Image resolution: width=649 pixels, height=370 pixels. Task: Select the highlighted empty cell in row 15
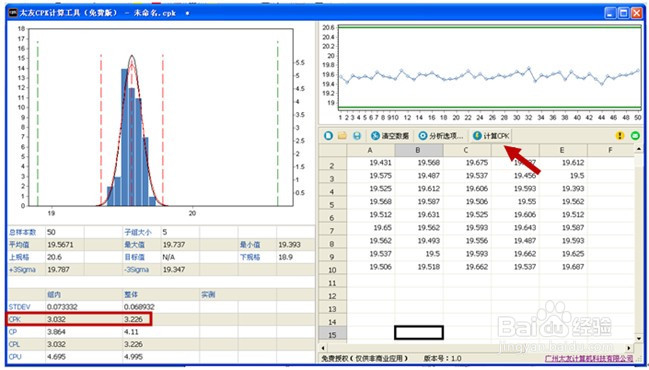pos(419,332)
